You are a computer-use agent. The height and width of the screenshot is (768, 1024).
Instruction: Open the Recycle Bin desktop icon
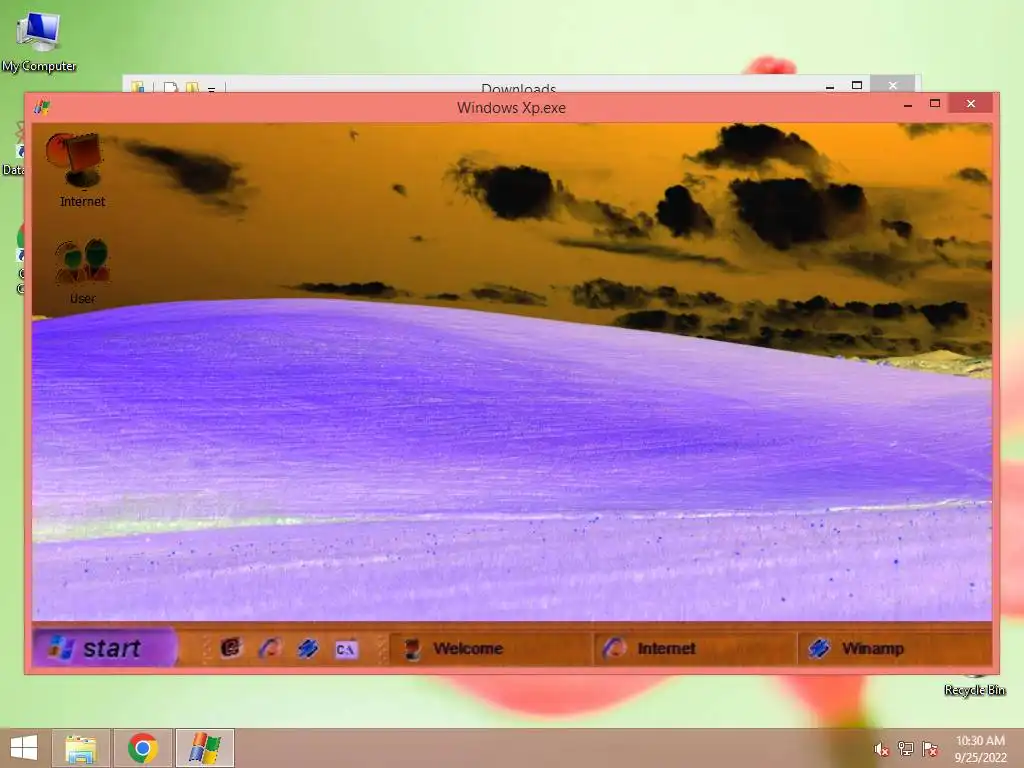click(x=974, y=686)
